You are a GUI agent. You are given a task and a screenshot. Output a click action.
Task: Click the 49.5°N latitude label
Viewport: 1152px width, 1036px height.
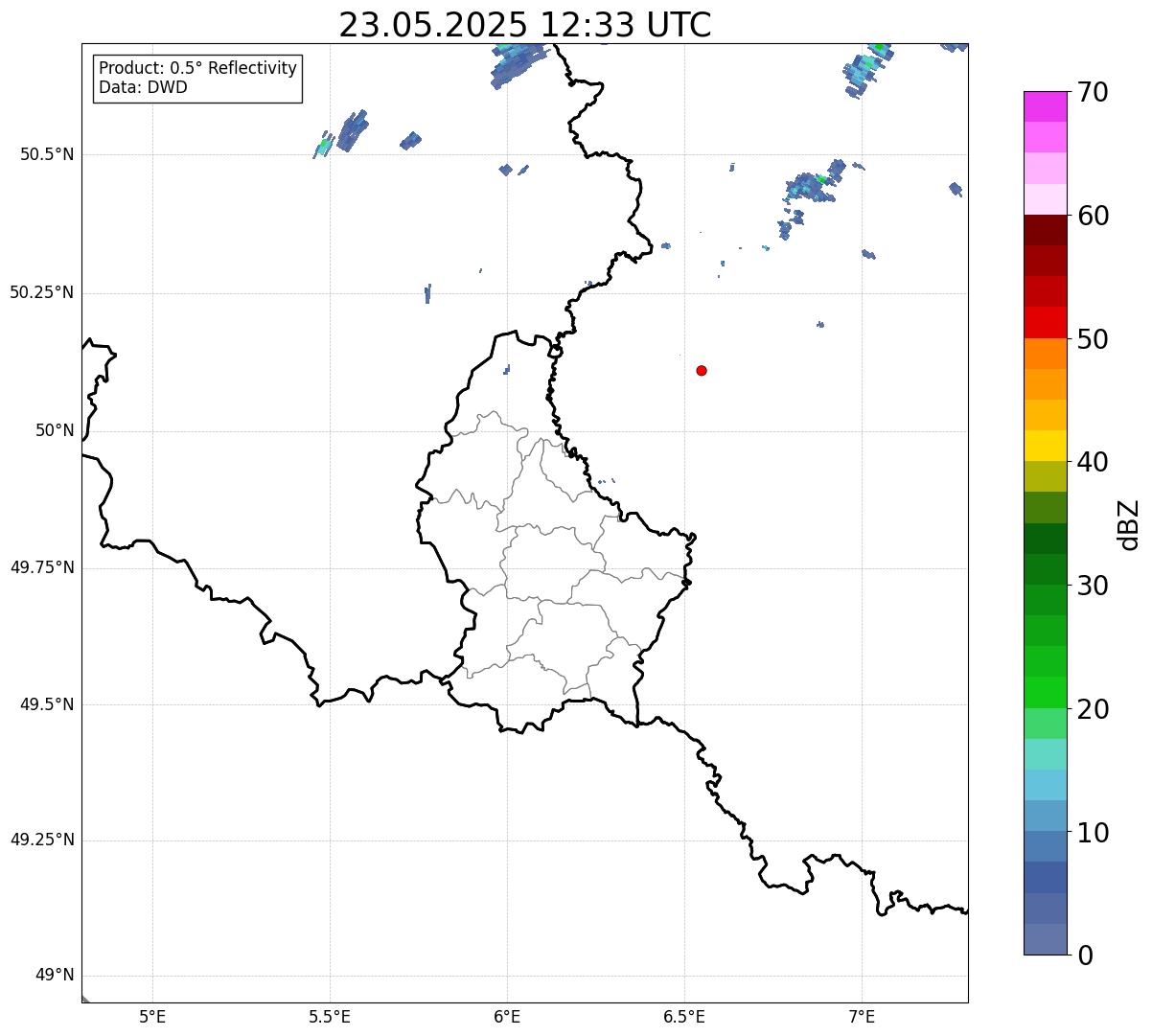pyautogui.click(x=47, y=704)
